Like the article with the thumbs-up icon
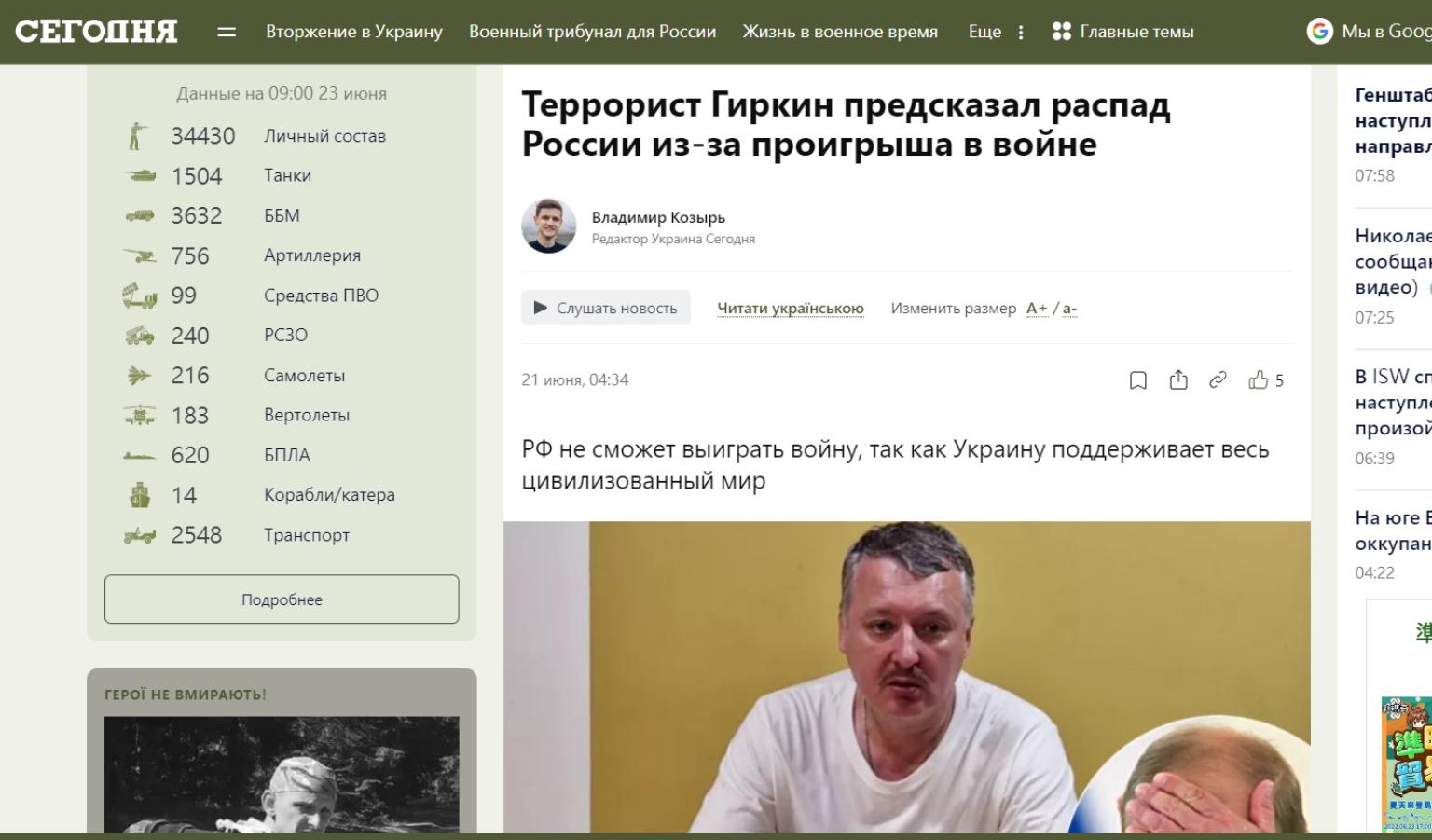 tap(1259, 379)
